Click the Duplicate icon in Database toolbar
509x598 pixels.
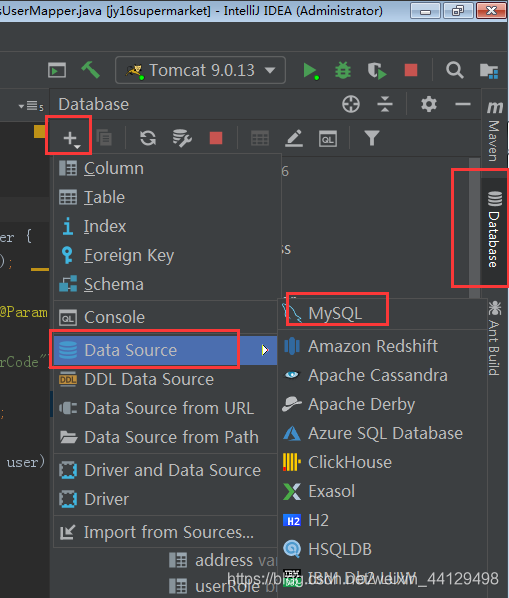(104, 138)
